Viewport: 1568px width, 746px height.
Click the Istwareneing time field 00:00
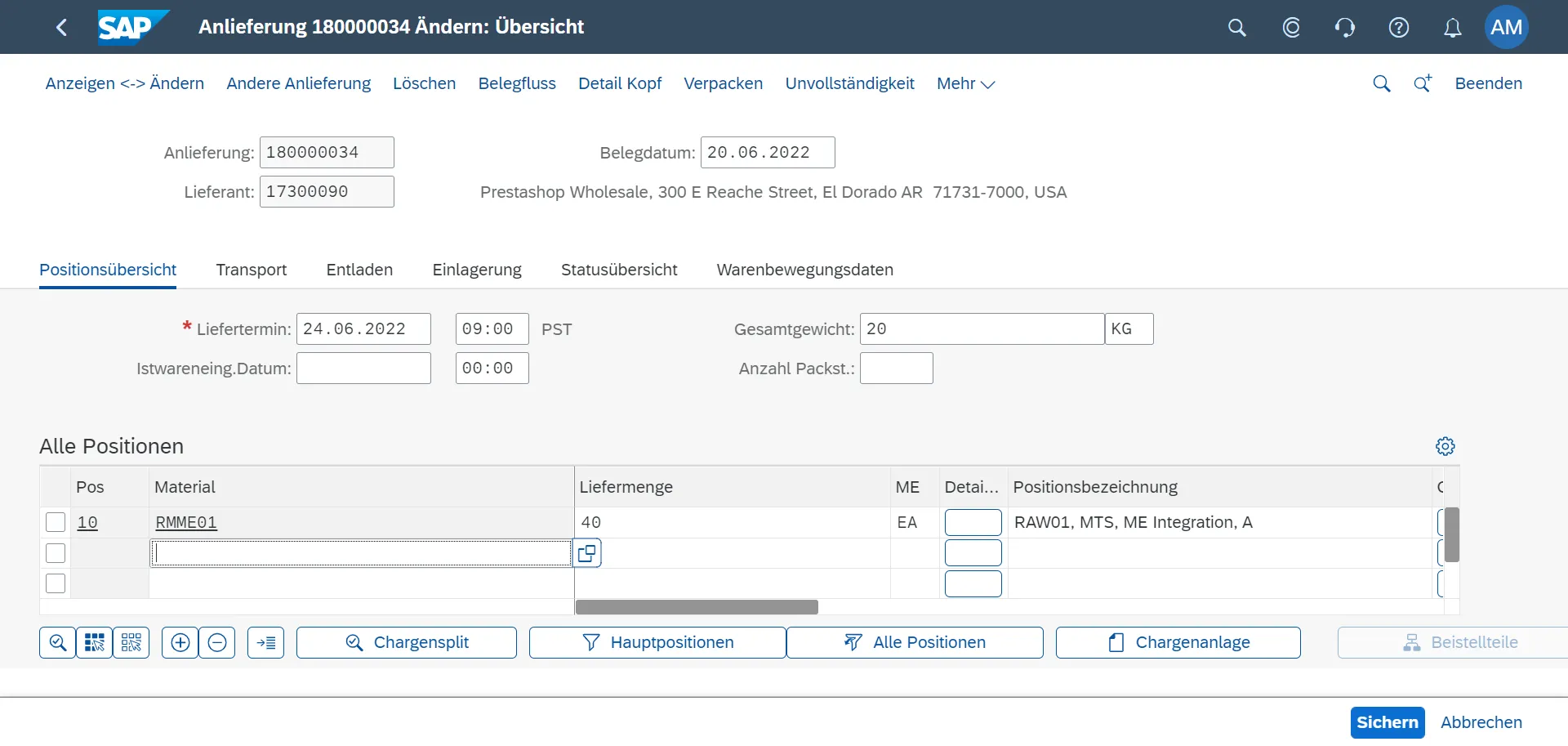[492, 369]
